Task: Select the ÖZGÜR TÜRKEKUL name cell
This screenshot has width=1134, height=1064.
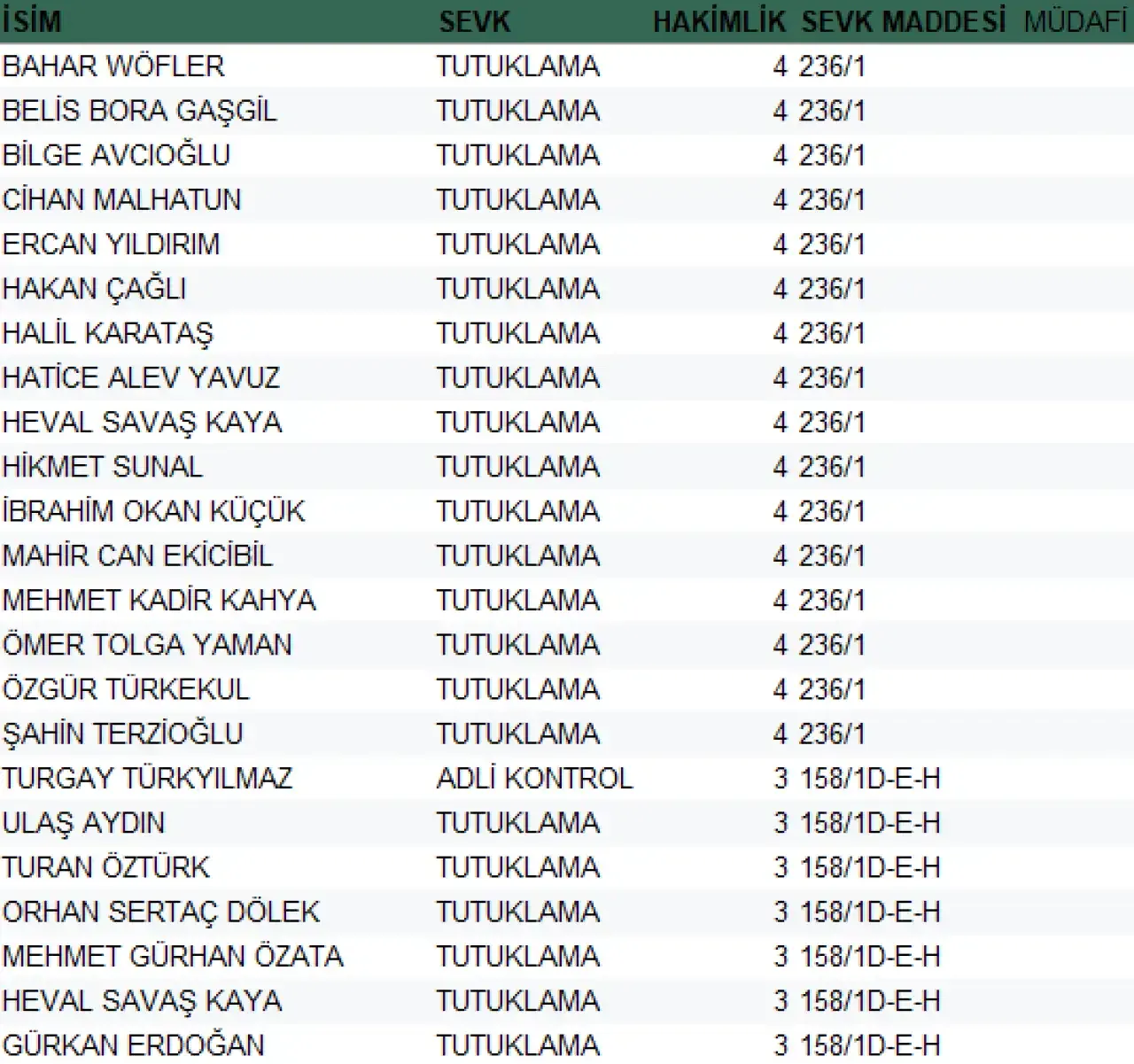Action: click(x=126, y=689)
